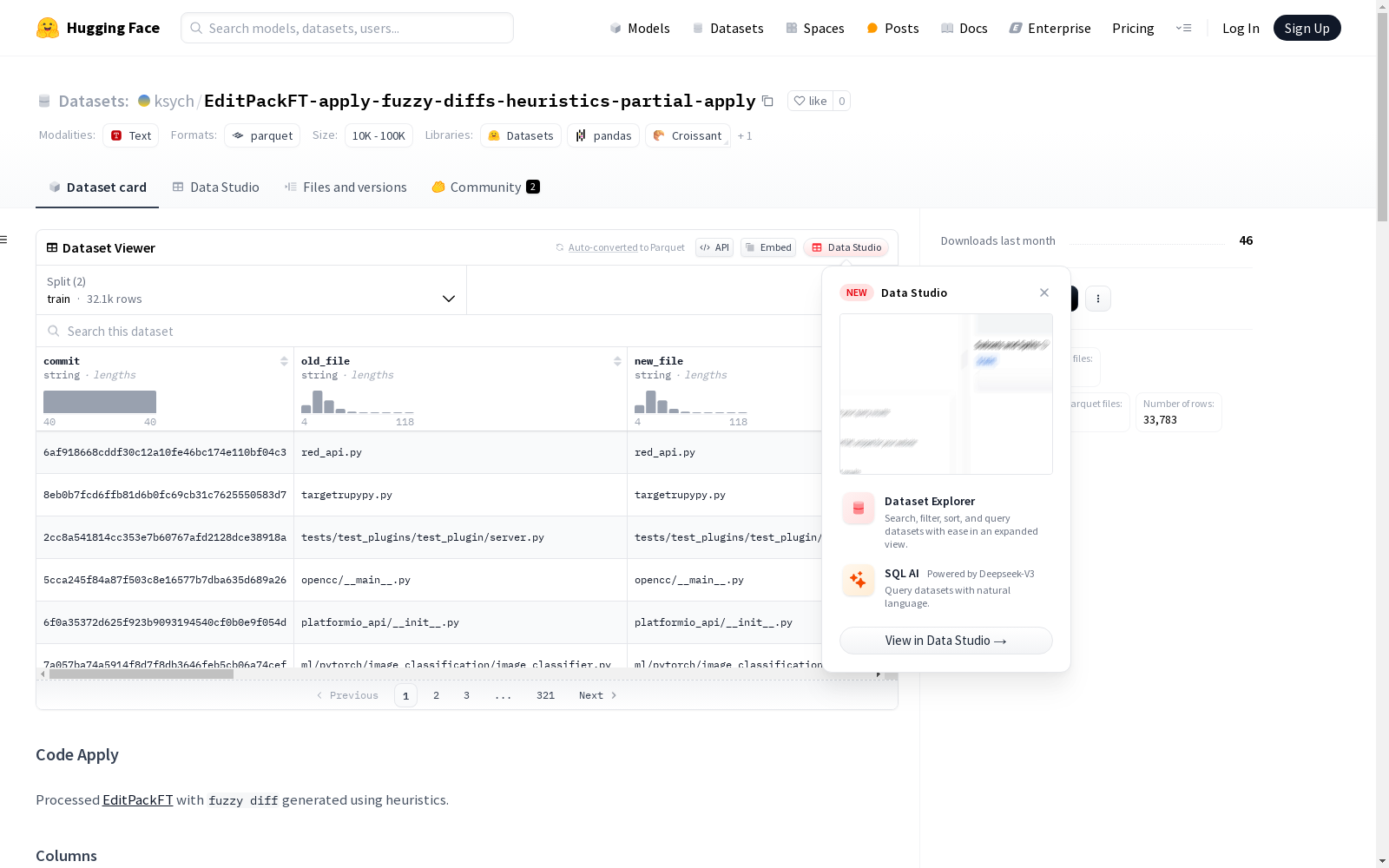Image resolution: width=1389 pixels, height=868 pixels.
Task: Focus the main search models field
Action: pyautogui.click(x=347, y=28)
